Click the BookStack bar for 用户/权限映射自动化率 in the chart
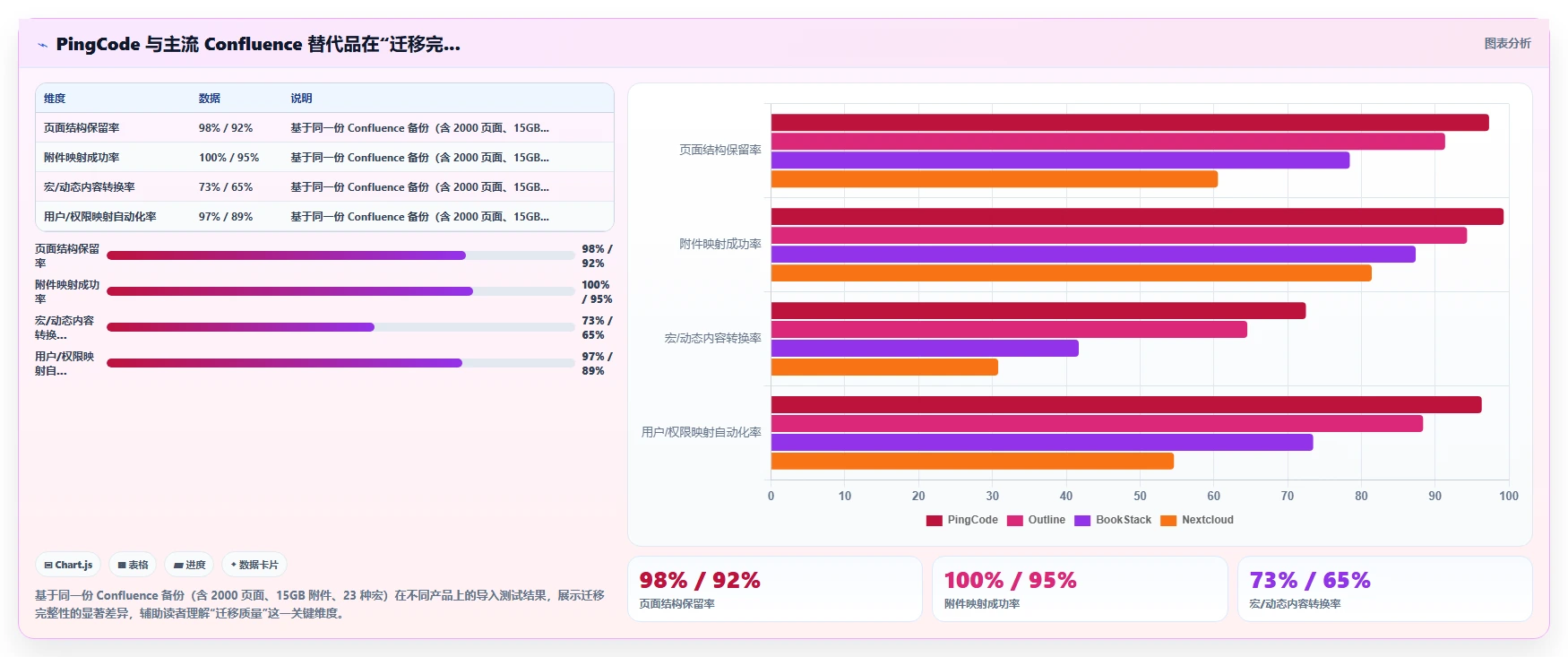 pyautogui.click(x=1042, y=443)
